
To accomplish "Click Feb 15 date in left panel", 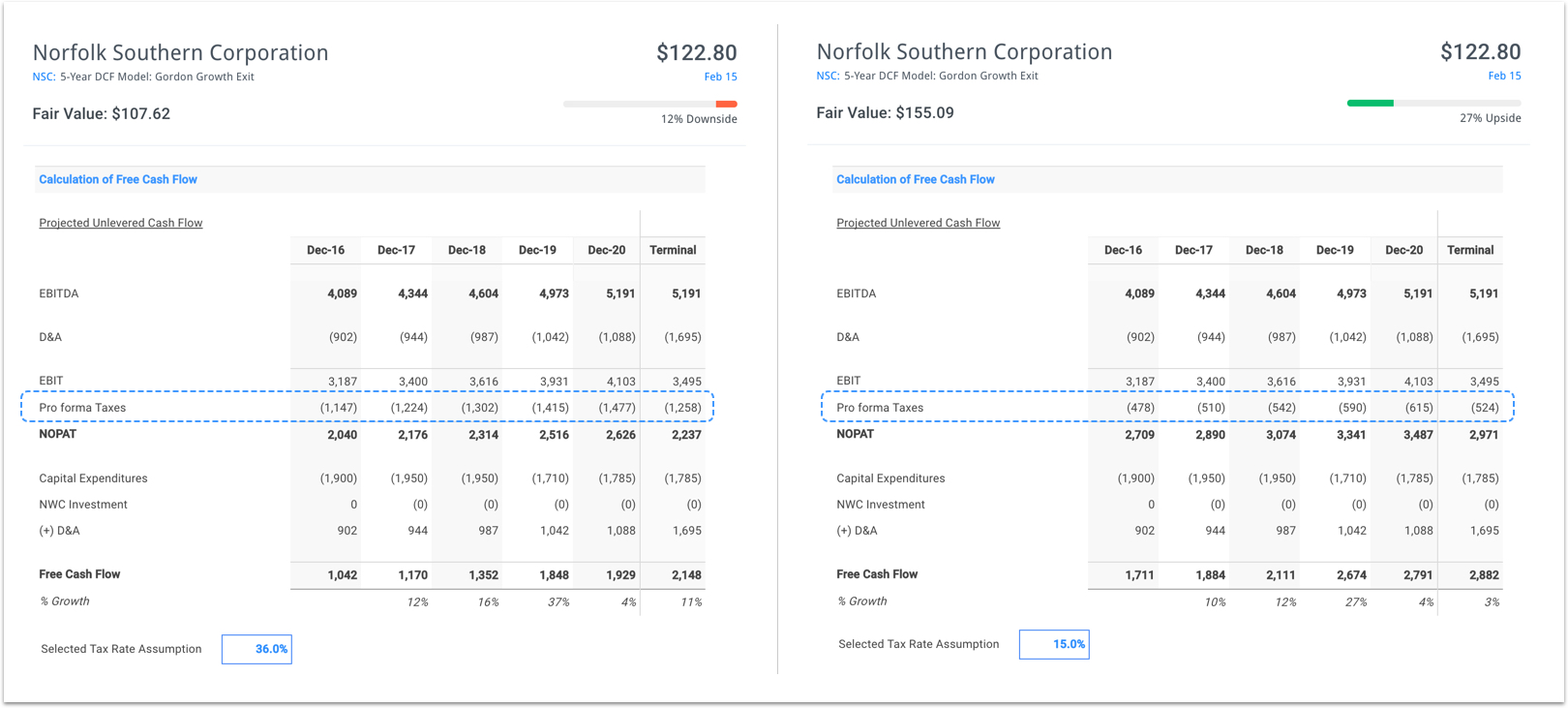I will click(x=720, y=77).
